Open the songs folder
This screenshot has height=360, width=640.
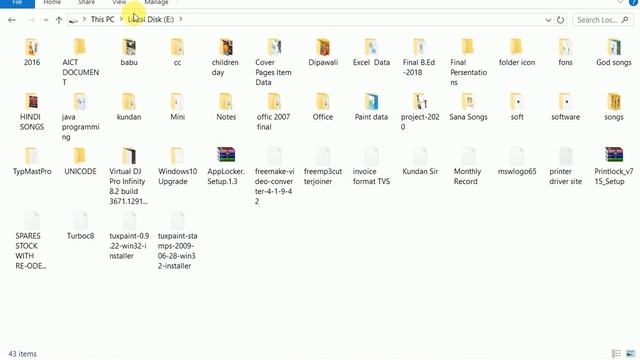[613, 107]
